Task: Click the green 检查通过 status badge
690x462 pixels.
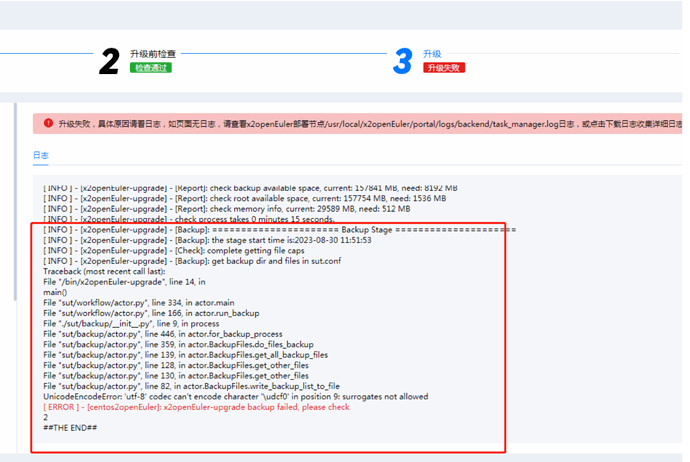Action: [150, 68]
